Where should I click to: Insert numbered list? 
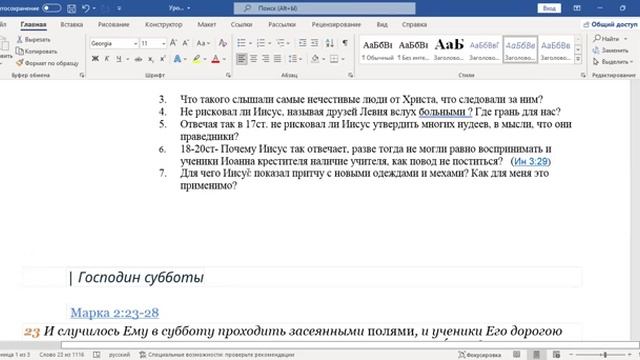(x=261, y=43)
